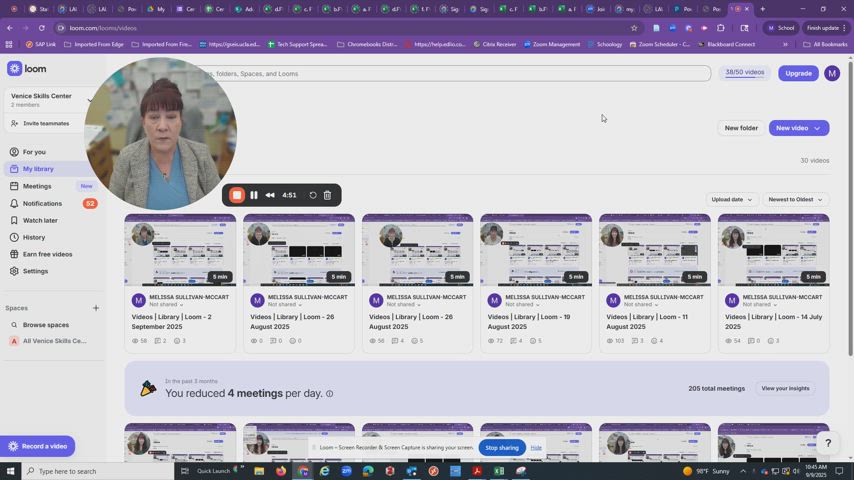
Task: Open Meetings in the sidebar
Action: (37, 186)
